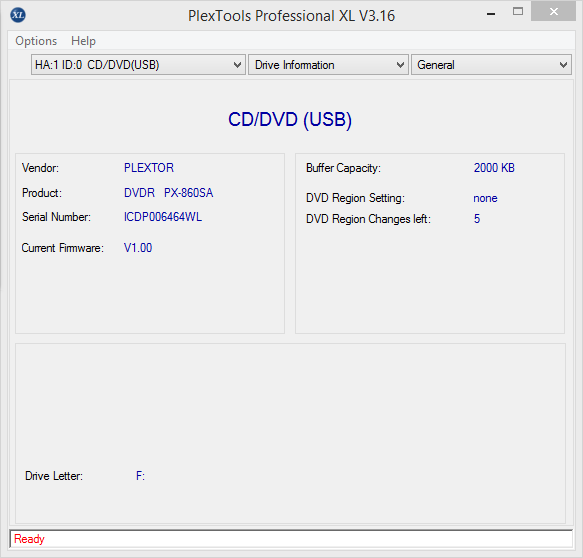Click the DVDR PX-860SA product value
This screenshot has width=583, height=558.
168,193
